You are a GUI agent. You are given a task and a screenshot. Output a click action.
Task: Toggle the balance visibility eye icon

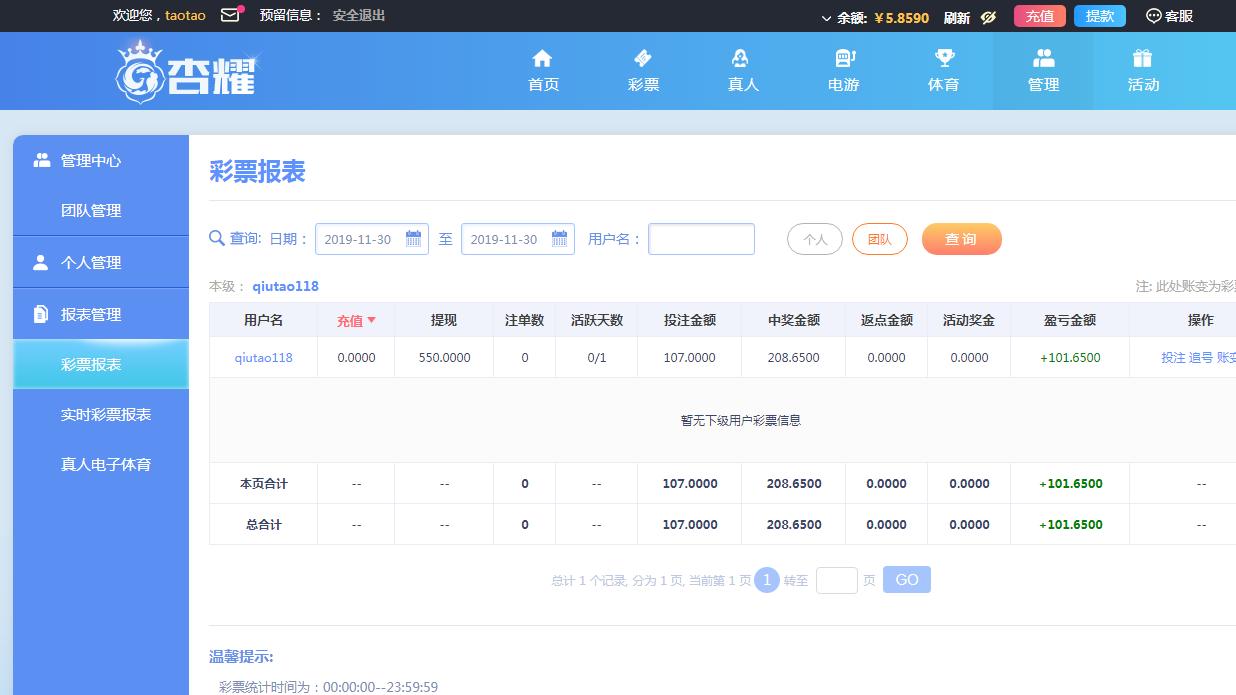(989, 17)
